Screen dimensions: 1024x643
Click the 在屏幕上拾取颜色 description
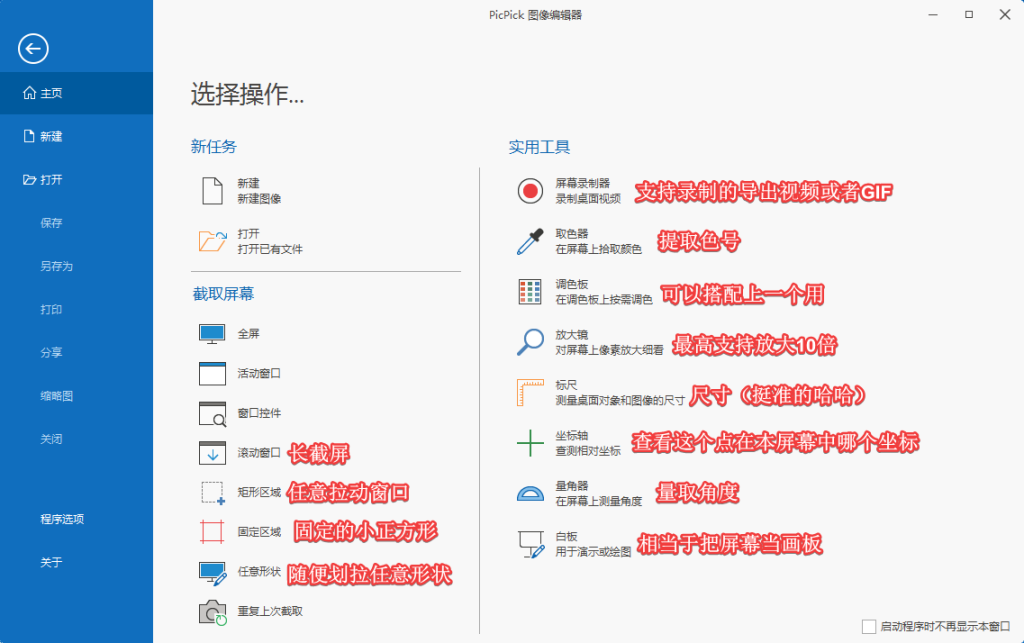(x=598, y=249)
